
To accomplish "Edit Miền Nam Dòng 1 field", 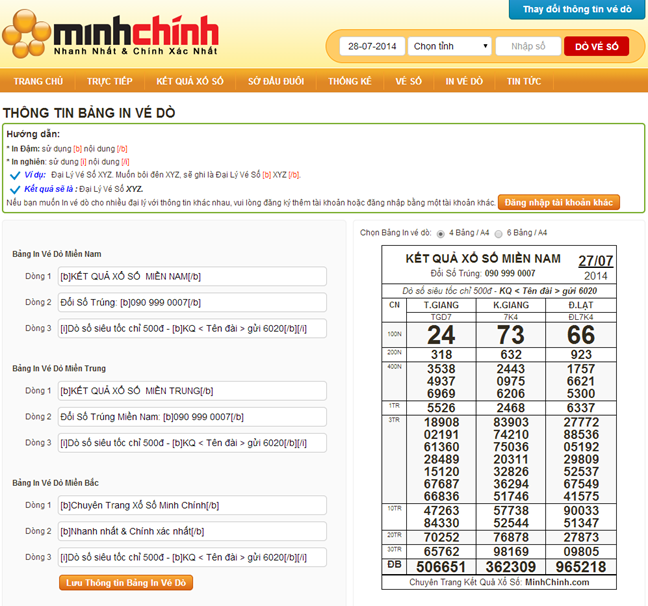I will (x=192, y=277).
